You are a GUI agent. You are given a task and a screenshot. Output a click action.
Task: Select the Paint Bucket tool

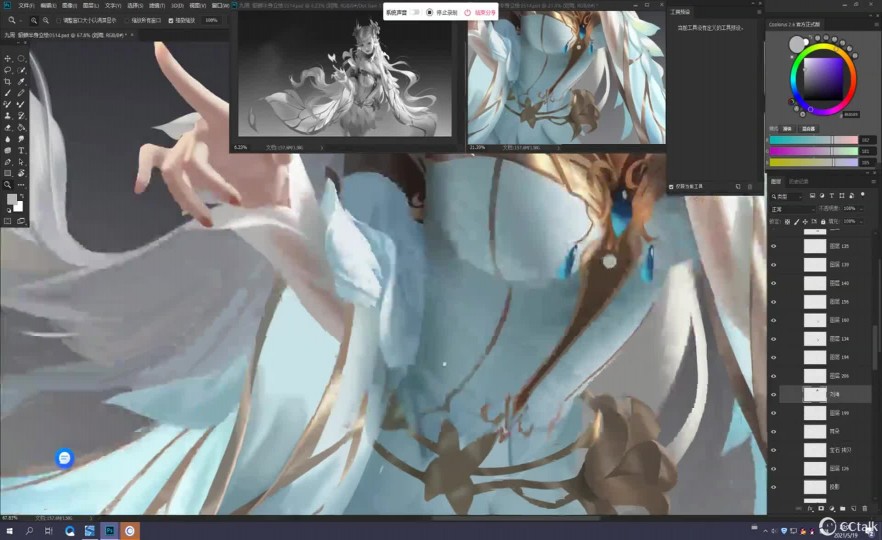coord(21,127)
